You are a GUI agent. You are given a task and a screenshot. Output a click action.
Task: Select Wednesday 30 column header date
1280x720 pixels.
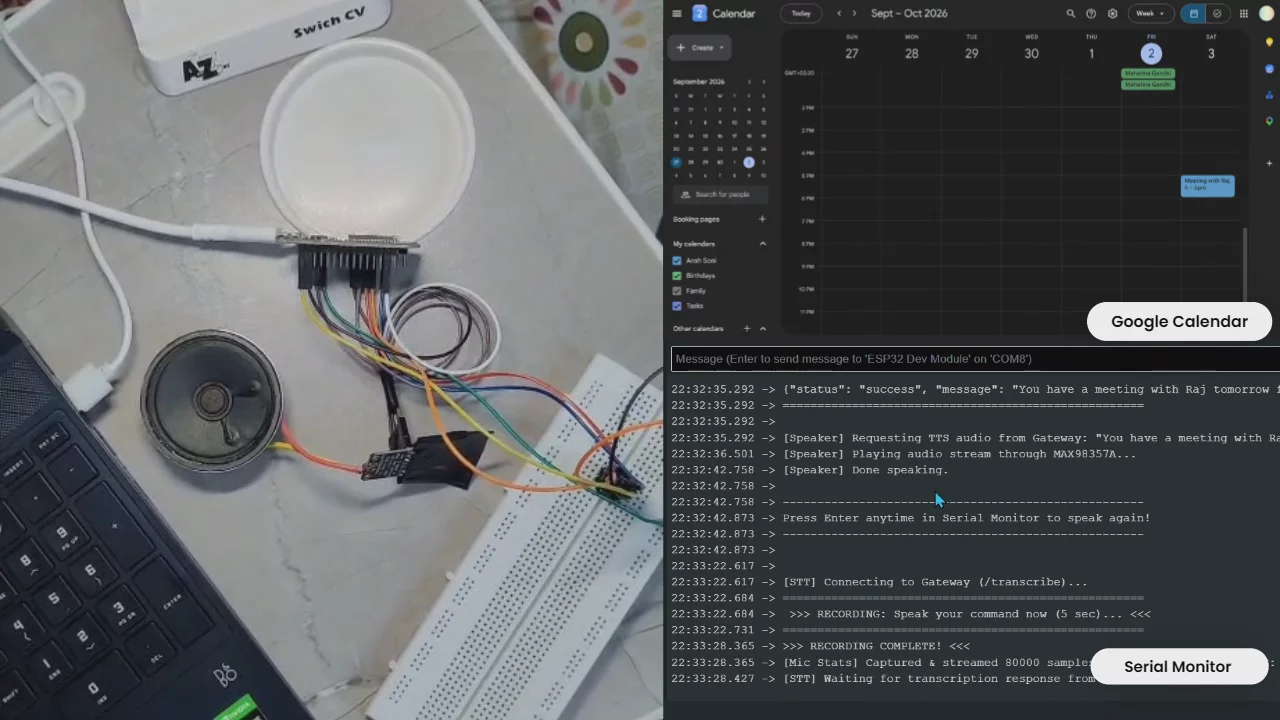pyautogui.click(x=1031, y=54)
